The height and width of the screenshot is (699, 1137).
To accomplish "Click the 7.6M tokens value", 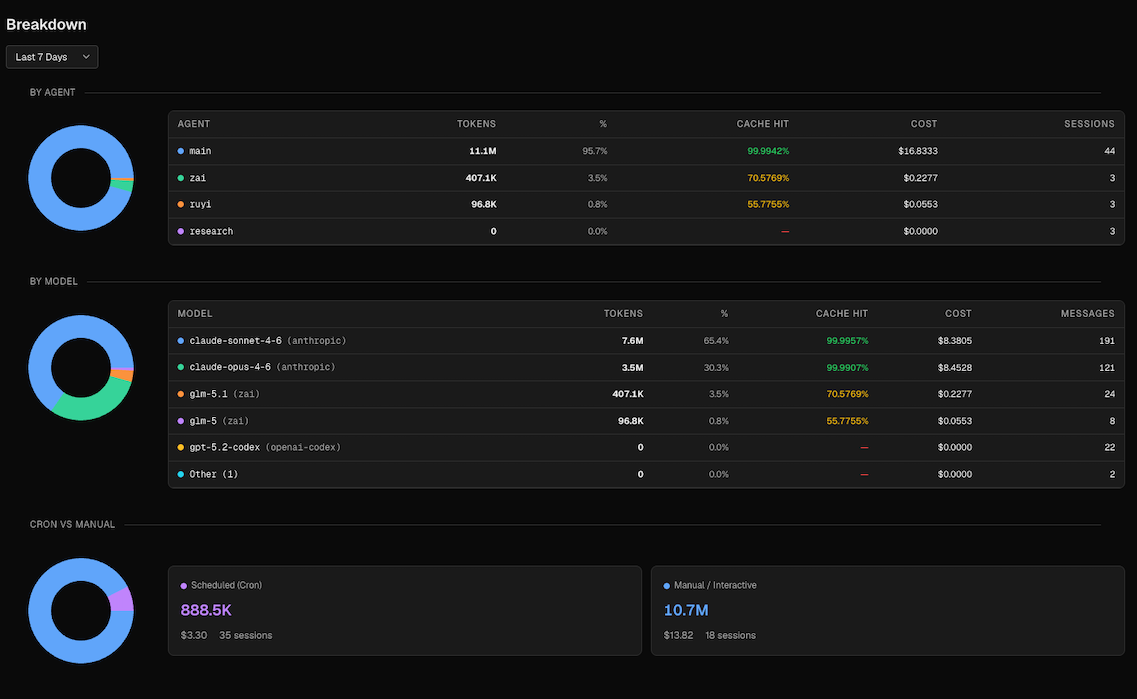I will (x=632, y=341).
